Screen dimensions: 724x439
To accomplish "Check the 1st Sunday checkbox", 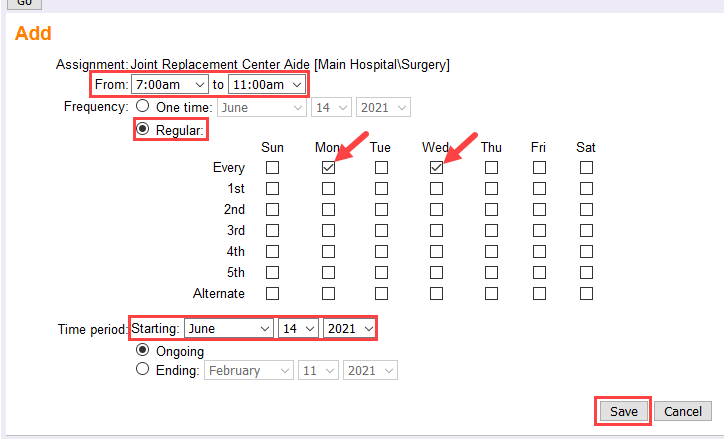I will (x=272, y=188).
